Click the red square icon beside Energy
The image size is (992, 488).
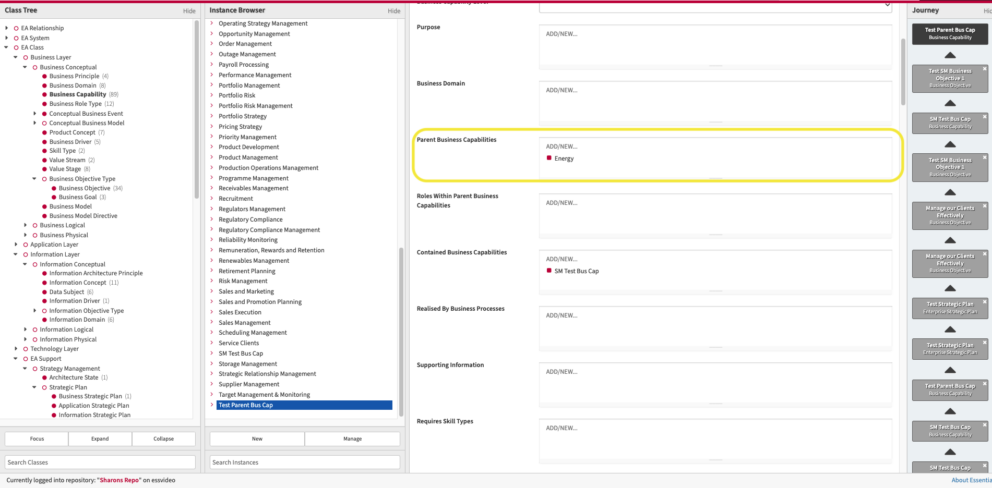pyautogui.click(x=549, y=158)
